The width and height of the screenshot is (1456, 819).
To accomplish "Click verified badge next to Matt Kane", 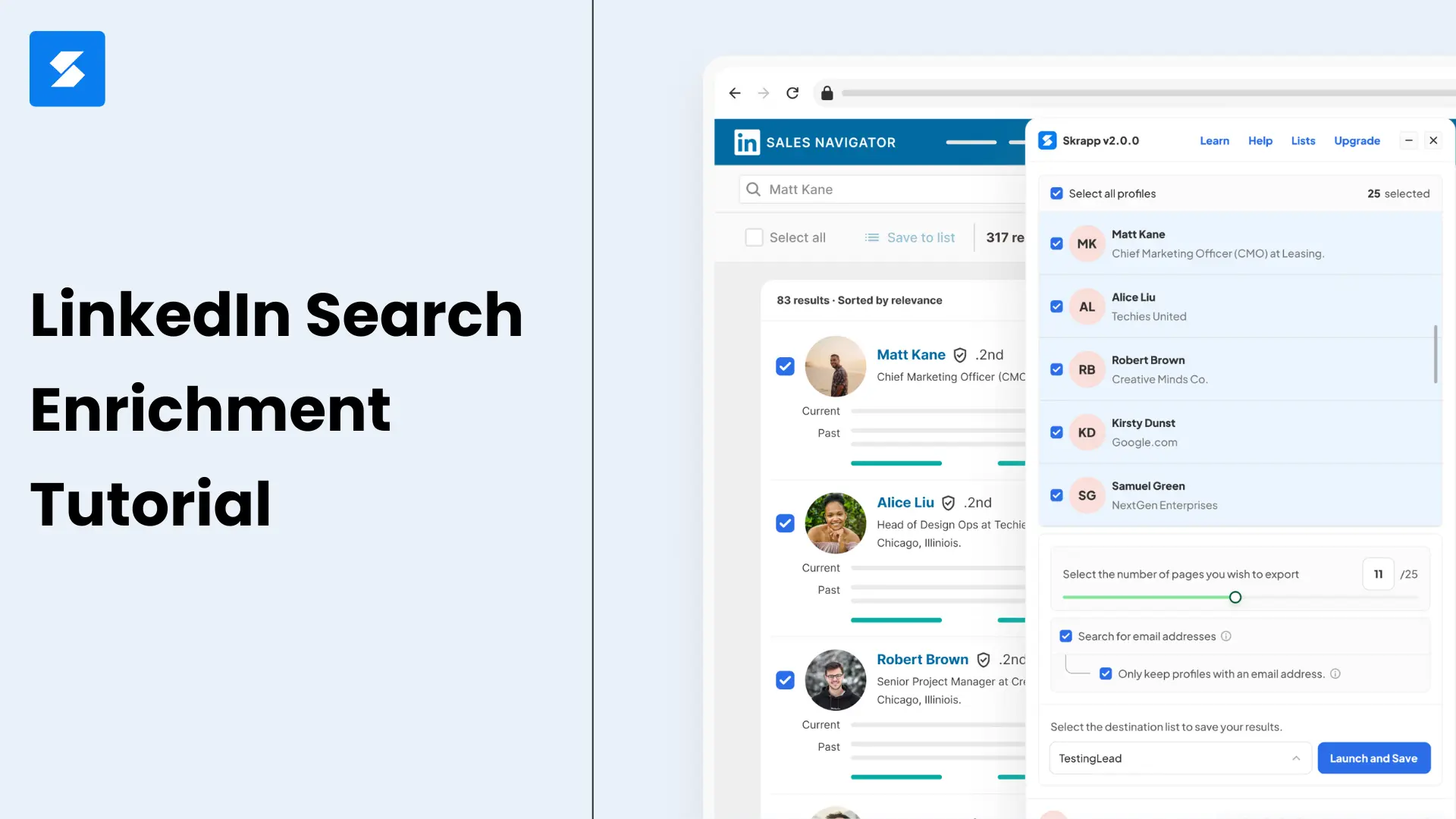I will tap(960, 355).
